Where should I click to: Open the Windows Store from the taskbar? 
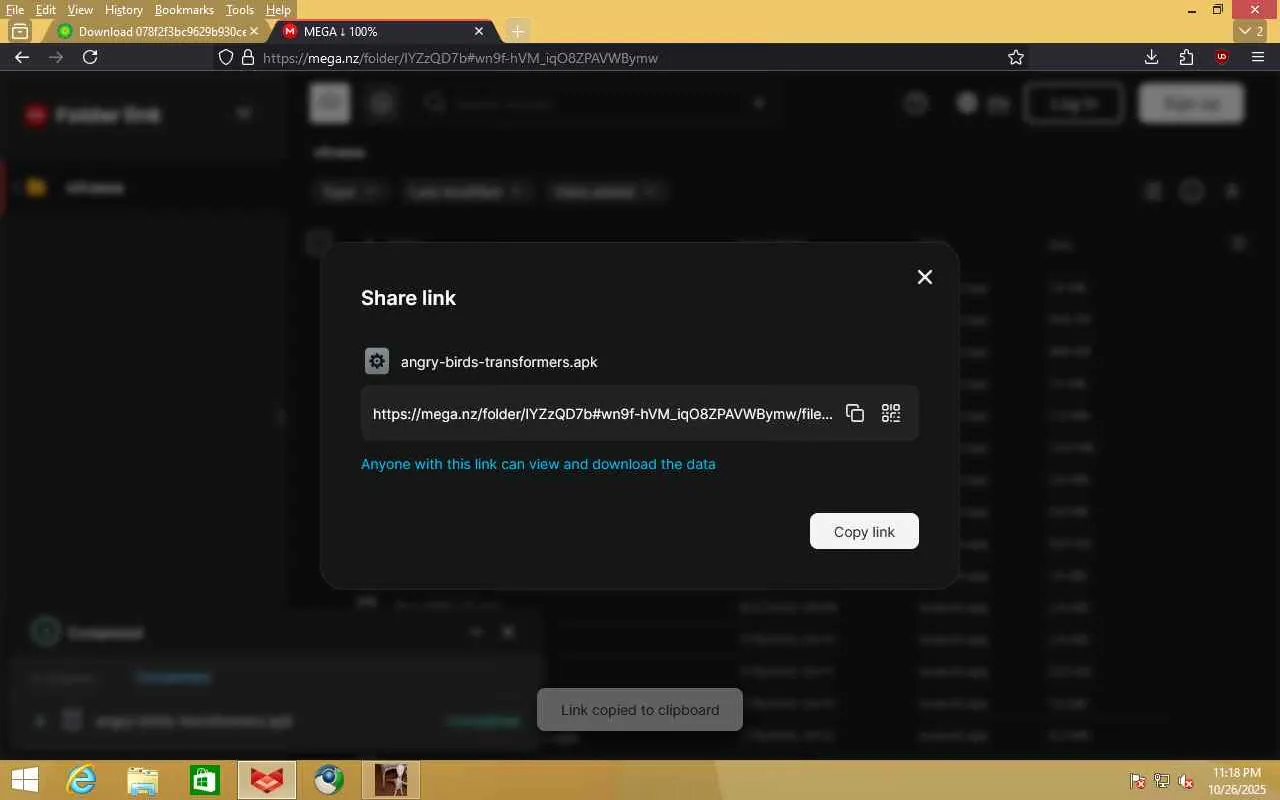pyautogui.click(x=205, y=780)
